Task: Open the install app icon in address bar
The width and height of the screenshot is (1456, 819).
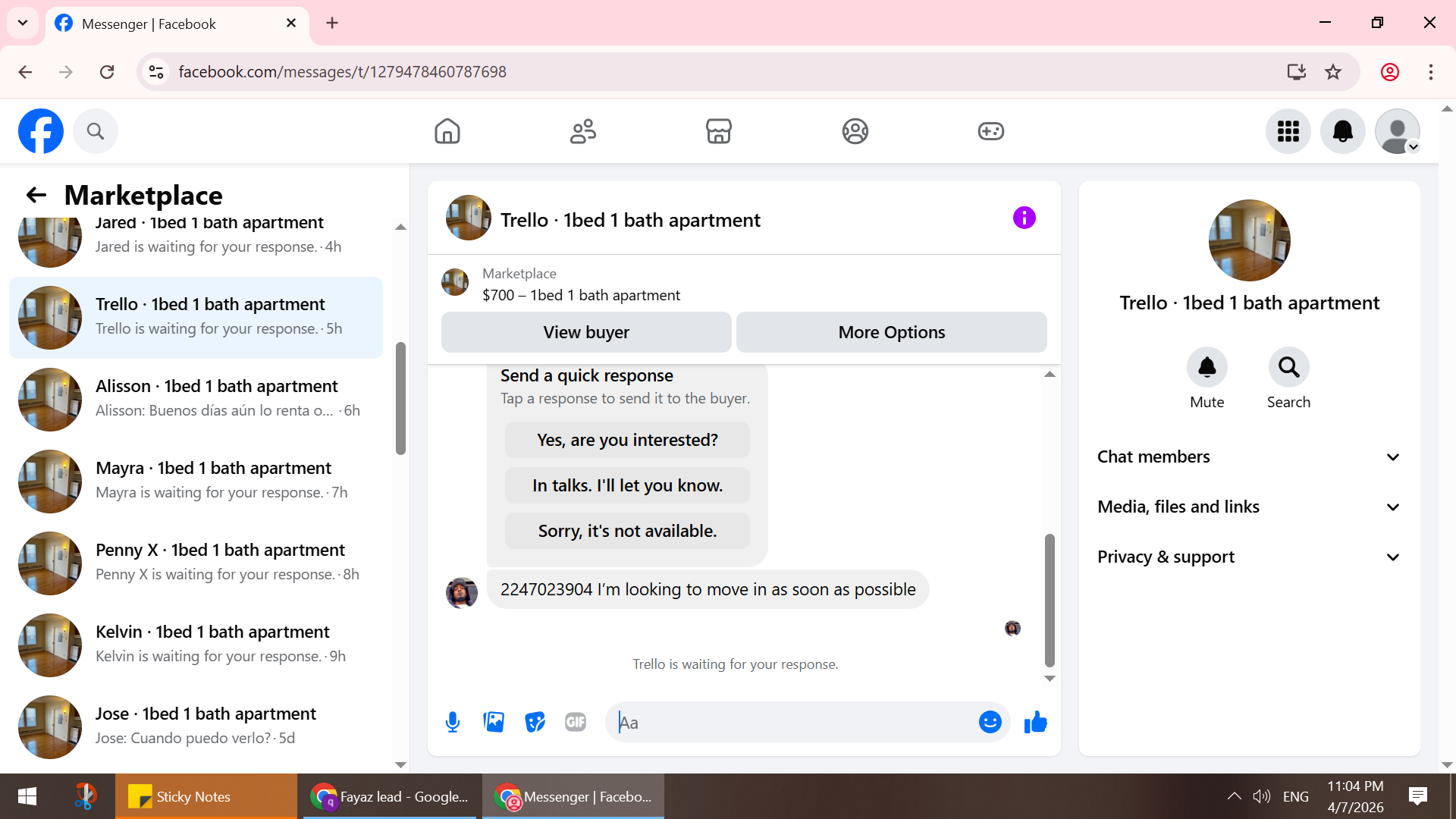Action: click(x=1297, y=72)
